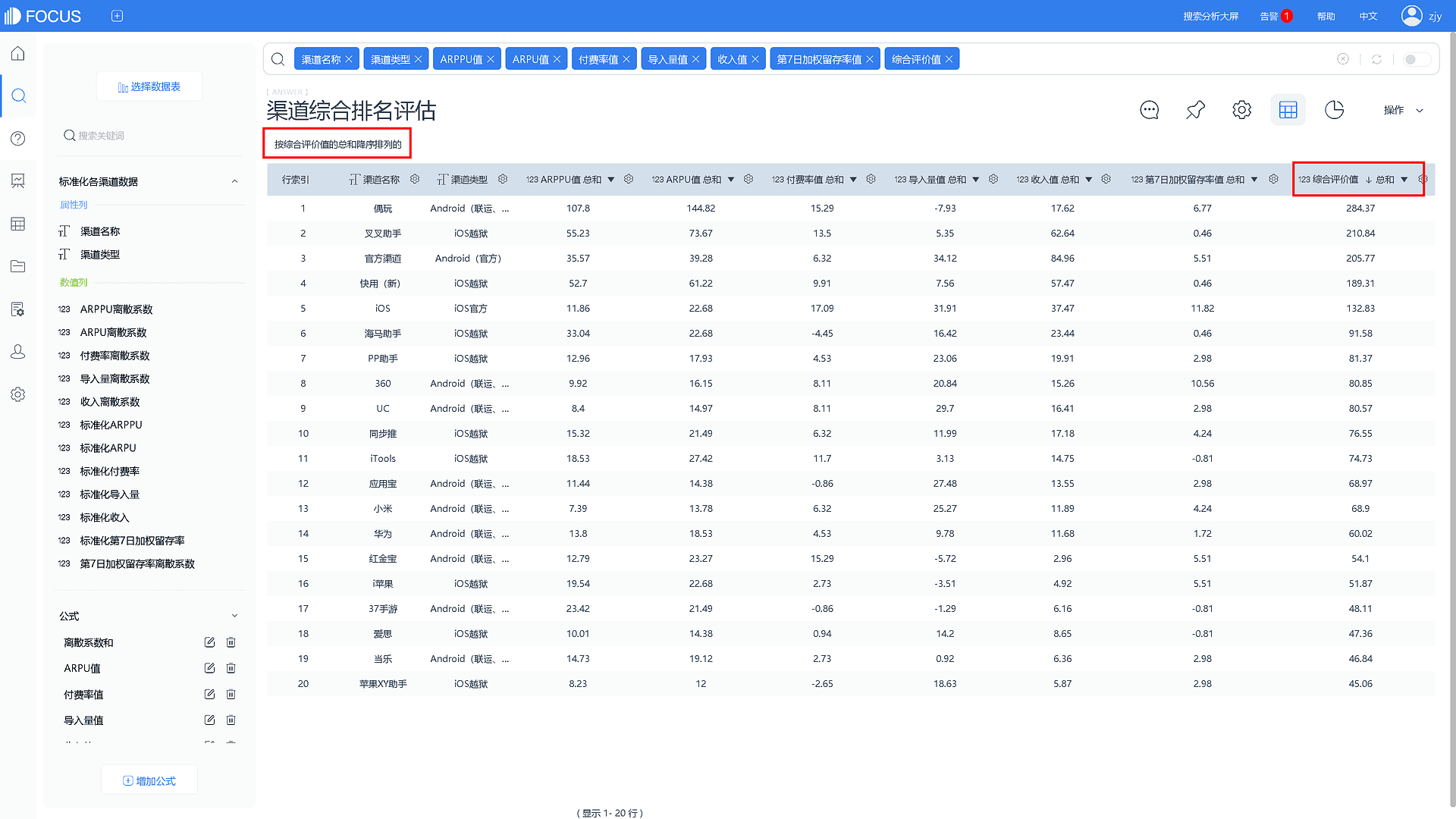The height and width of the screenshot is (819, 1456).
Task: Remove the 第7日加权留存率值 search tag
Action: (x=870, y=59)
